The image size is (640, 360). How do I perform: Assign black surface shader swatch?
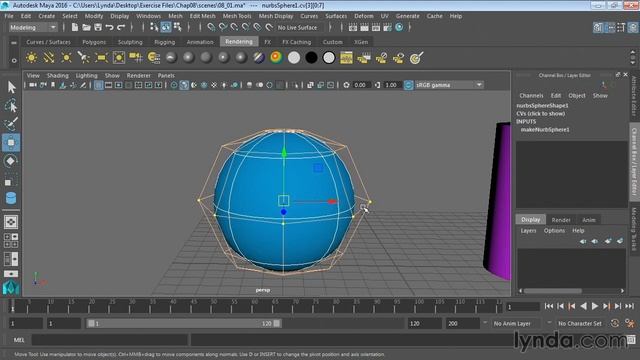[x=311, y=58]
